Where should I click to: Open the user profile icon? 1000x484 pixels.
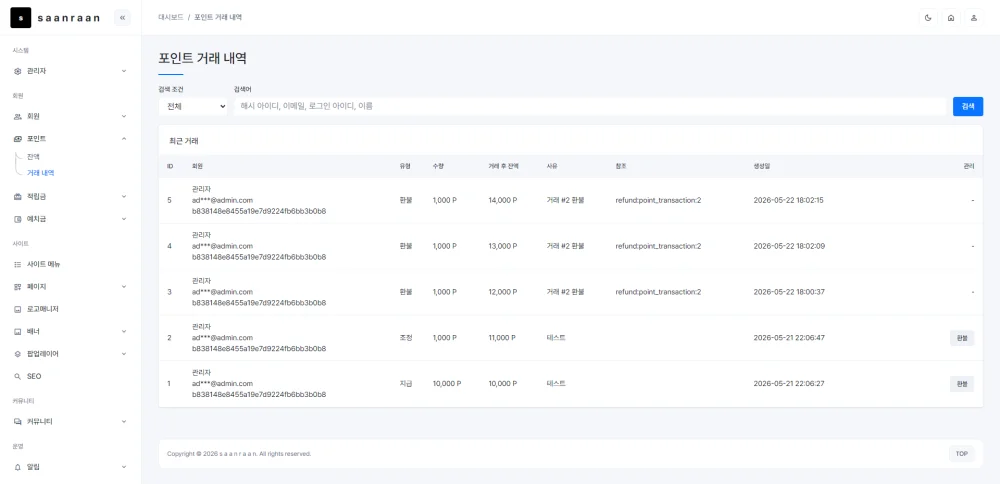click(x=974, y=18)
